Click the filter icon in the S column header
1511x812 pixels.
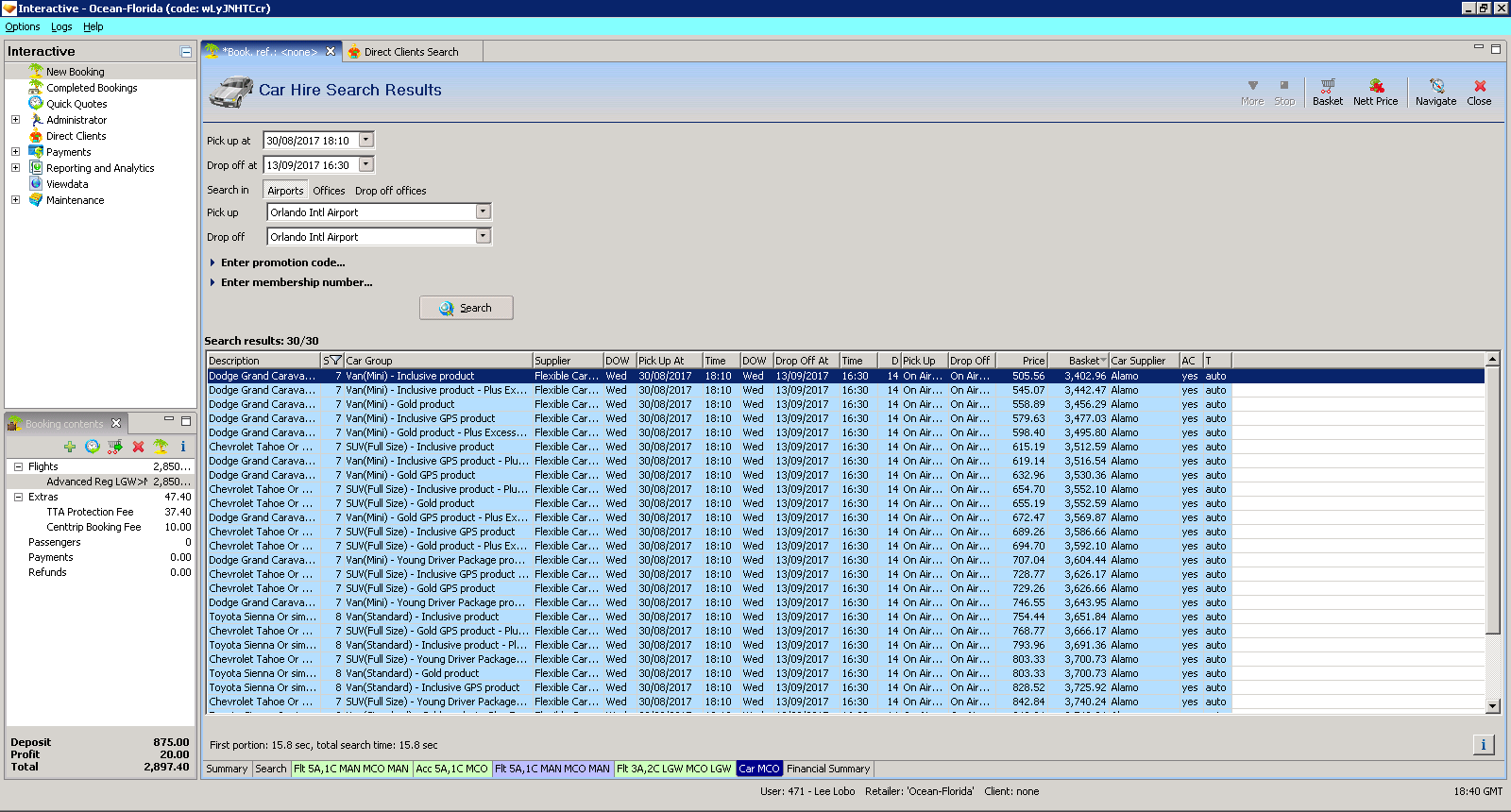(334, 361)
